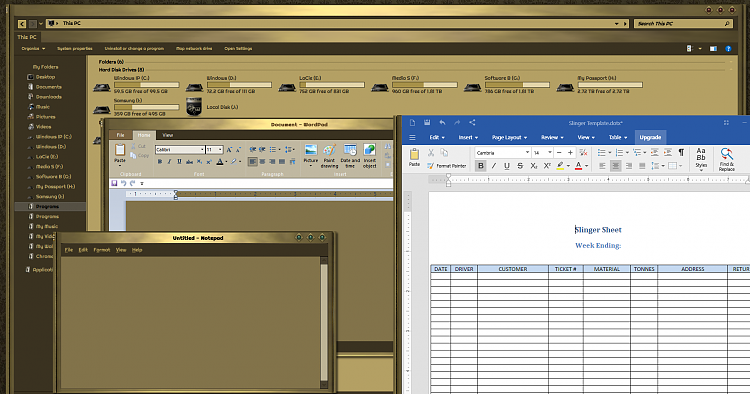Screen dimensions: 750x394
Task: Align text left in Slinger Template editor
Action: (602, 166)
